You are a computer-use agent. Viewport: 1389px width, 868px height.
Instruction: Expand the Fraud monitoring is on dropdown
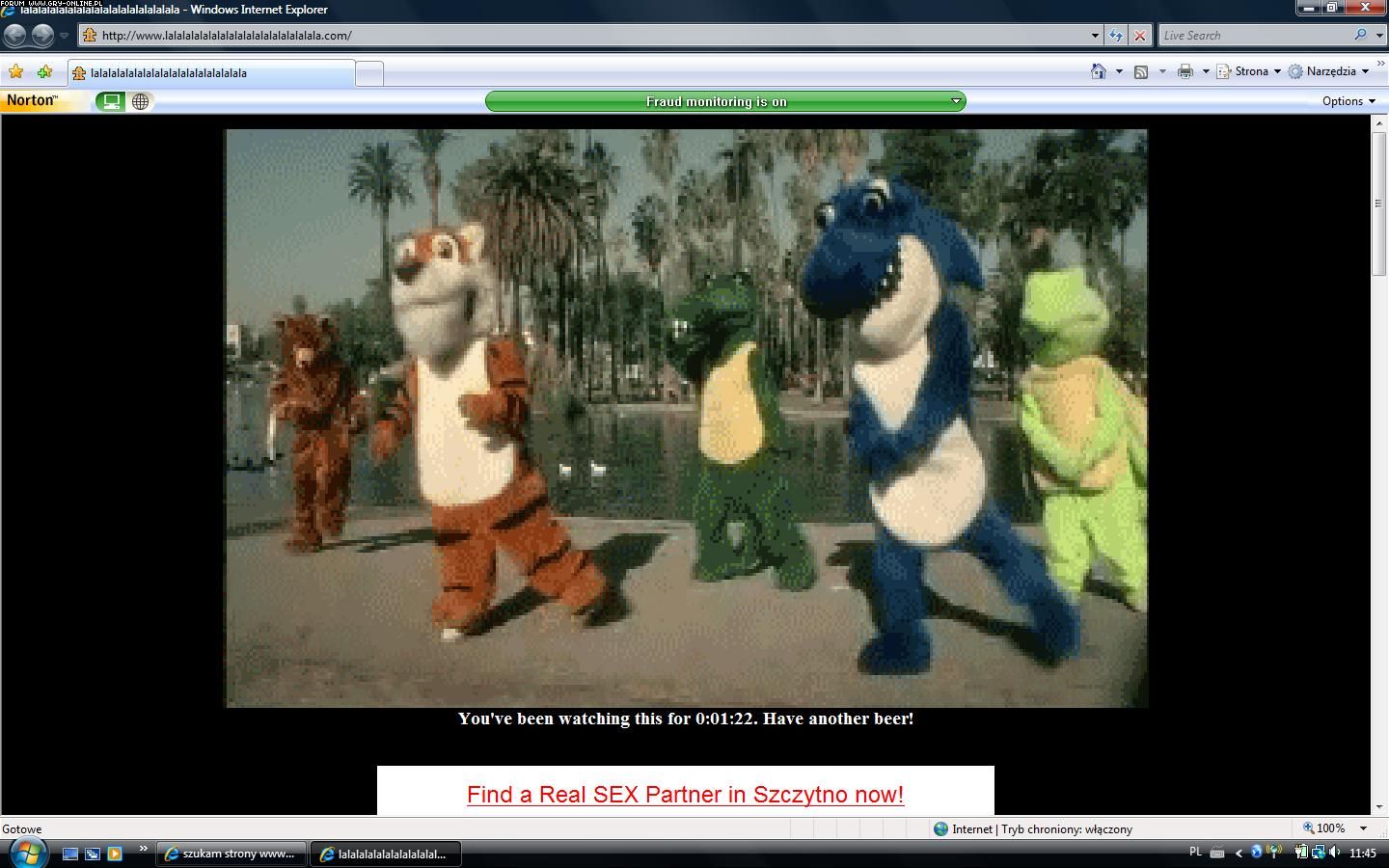click(956, 101)
